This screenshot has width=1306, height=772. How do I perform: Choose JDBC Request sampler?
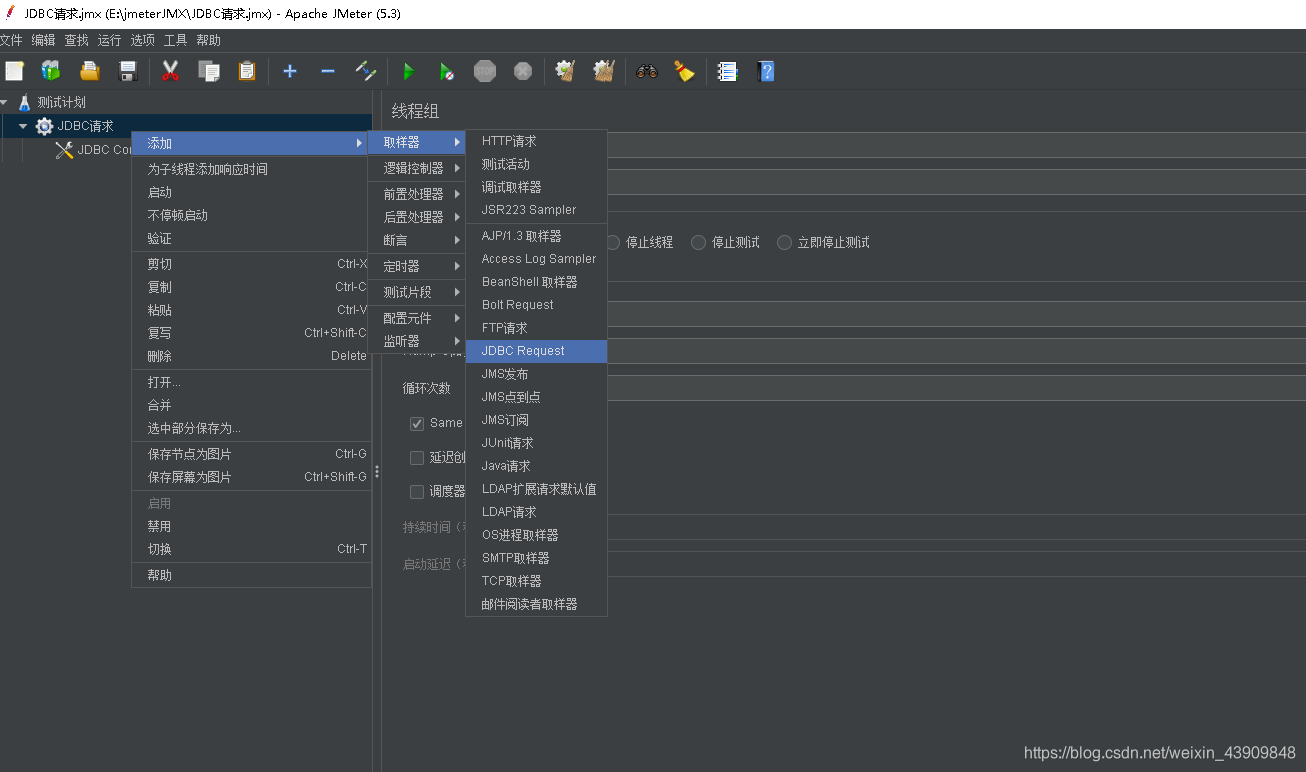click(536, 351)
